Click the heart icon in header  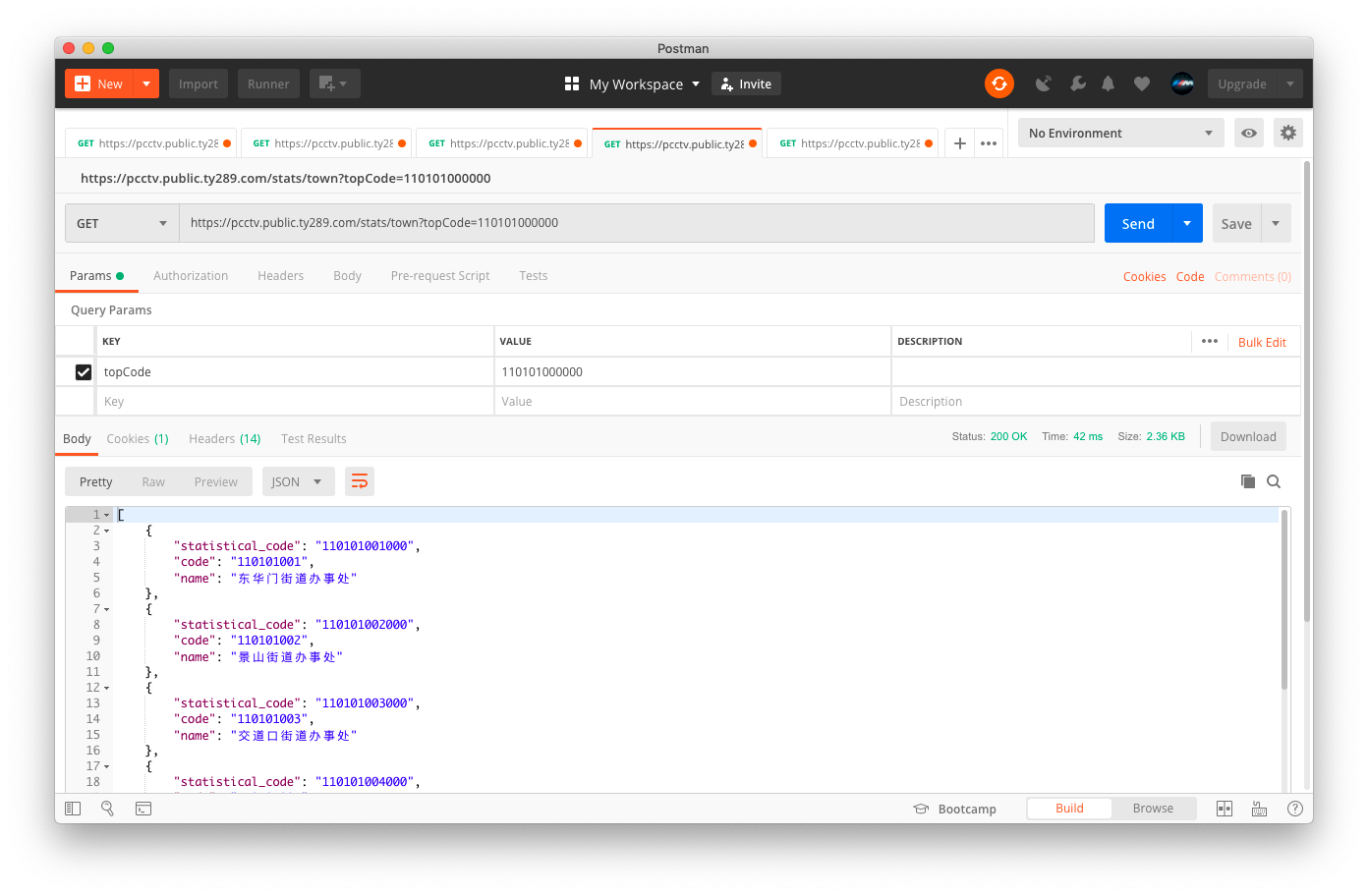1142,84
